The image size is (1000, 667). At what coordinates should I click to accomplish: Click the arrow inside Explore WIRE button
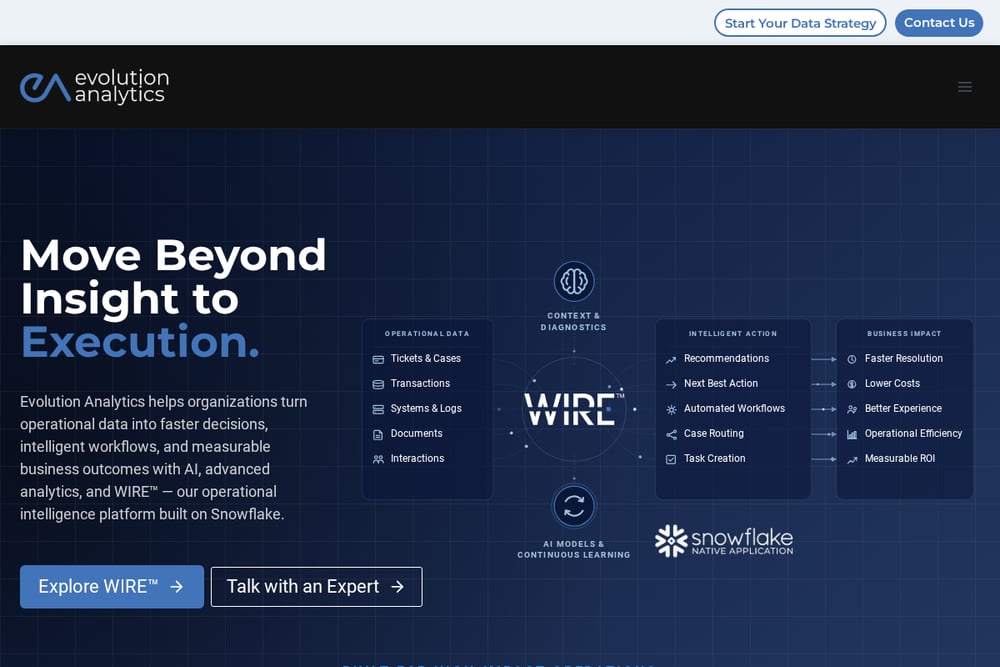[177, 587]
